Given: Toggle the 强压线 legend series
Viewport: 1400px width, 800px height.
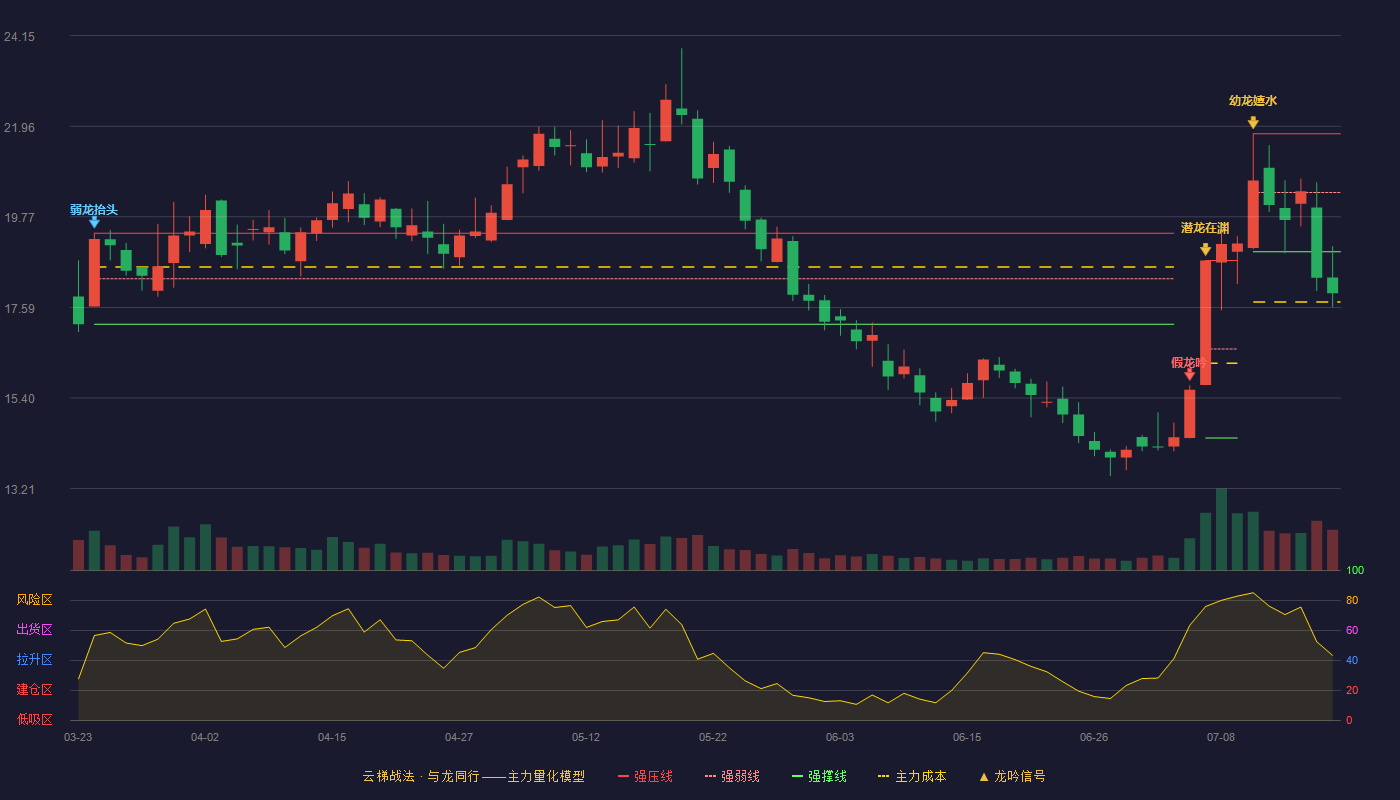Looking at the screenshot, I should point(645,776).
